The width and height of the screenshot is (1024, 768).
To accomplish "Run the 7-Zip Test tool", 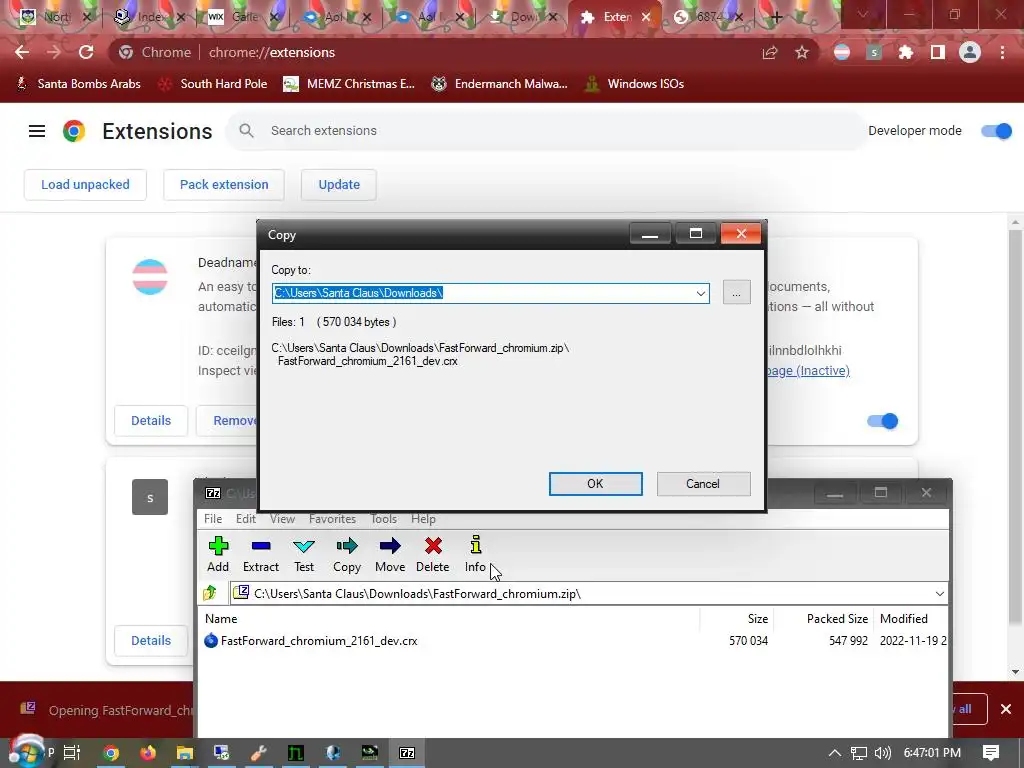I will point(304,546).
